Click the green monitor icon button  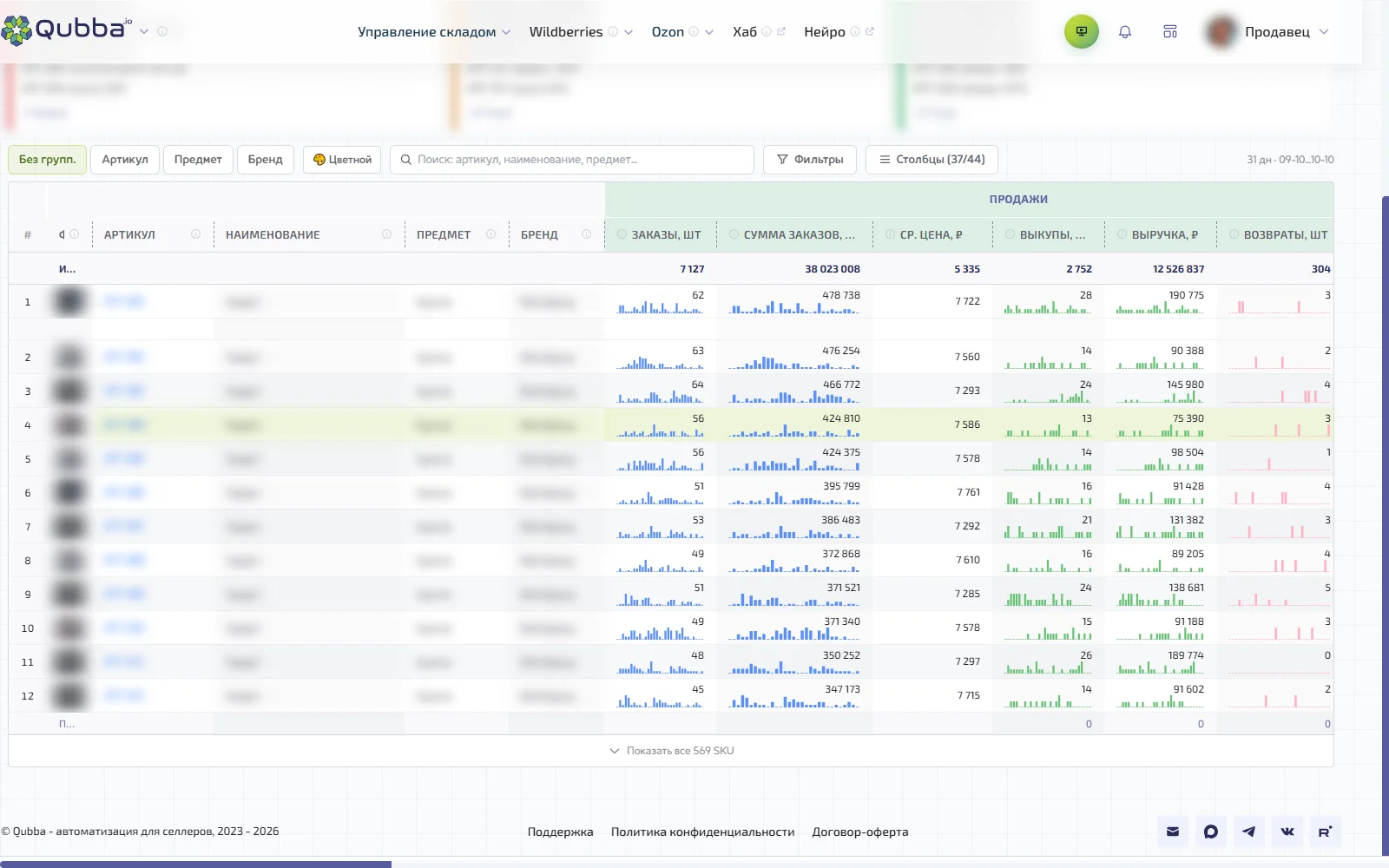click(x=1082, y=31)
